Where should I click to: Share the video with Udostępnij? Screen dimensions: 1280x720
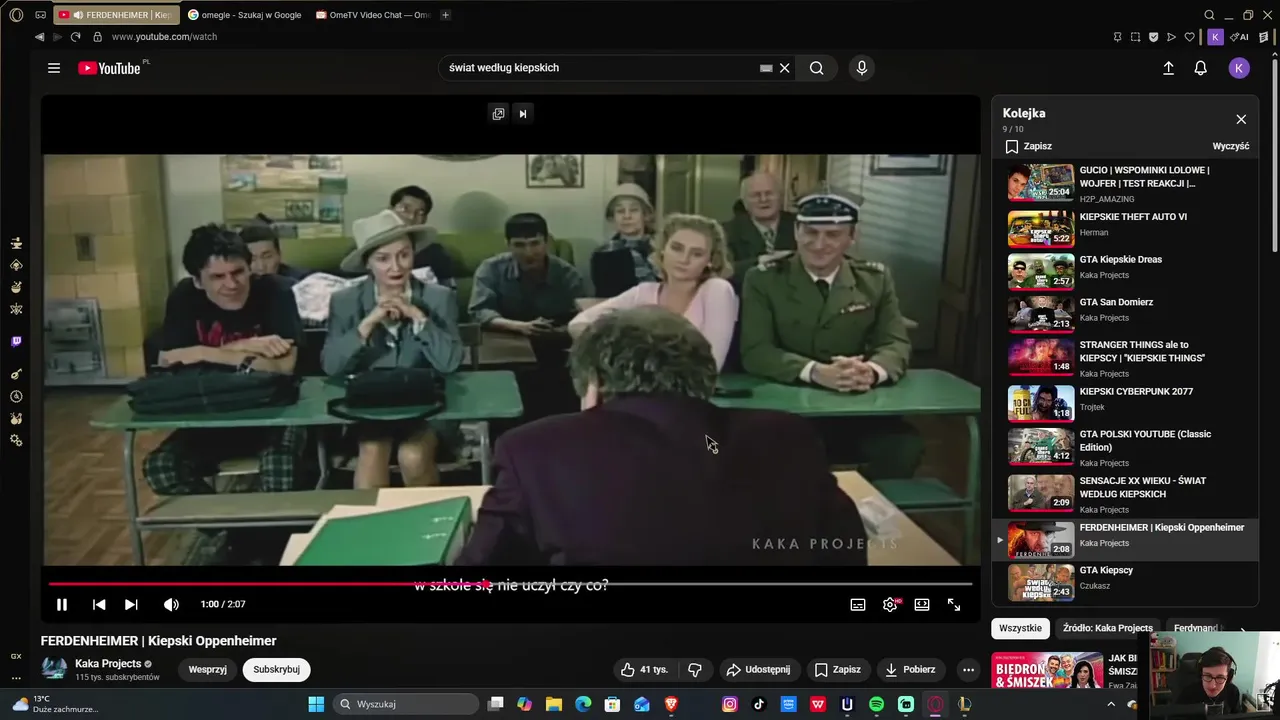[758, 669]
